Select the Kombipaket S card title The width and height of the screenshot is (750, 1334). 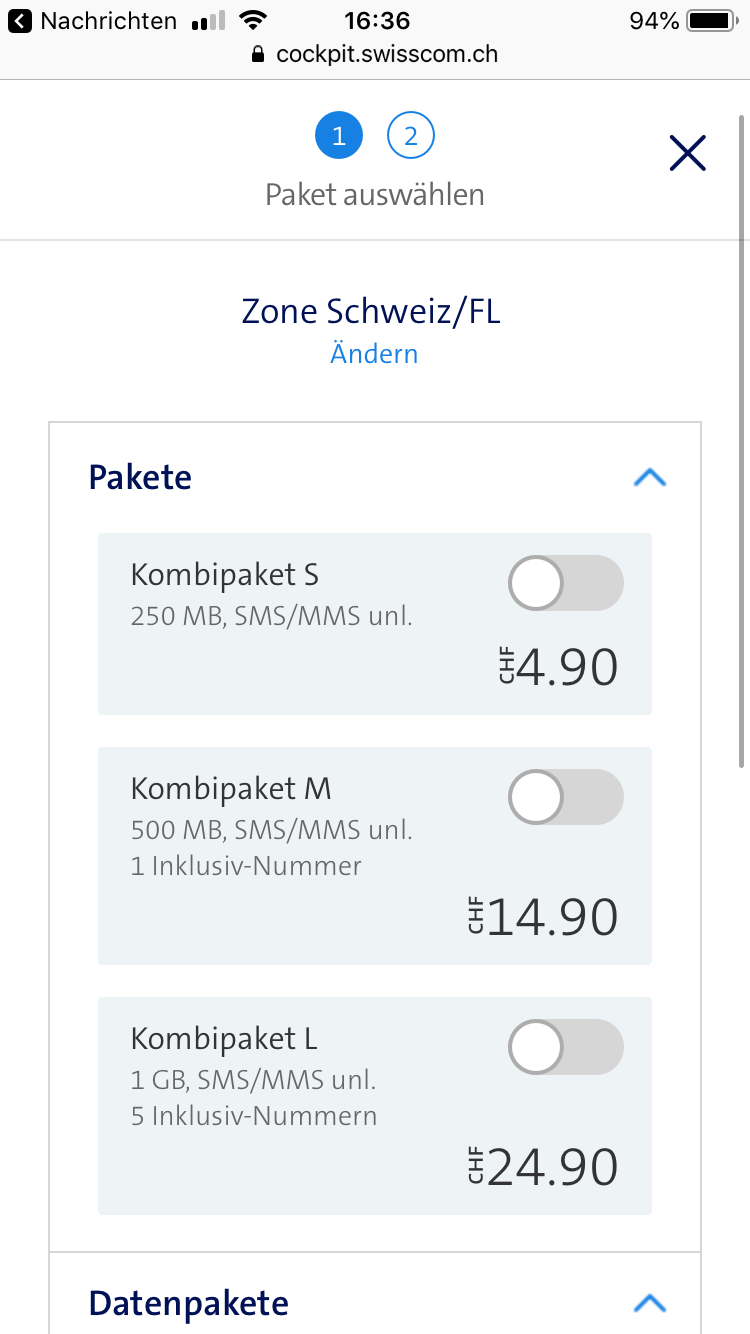pyautogui.click(x=225, y=575)
